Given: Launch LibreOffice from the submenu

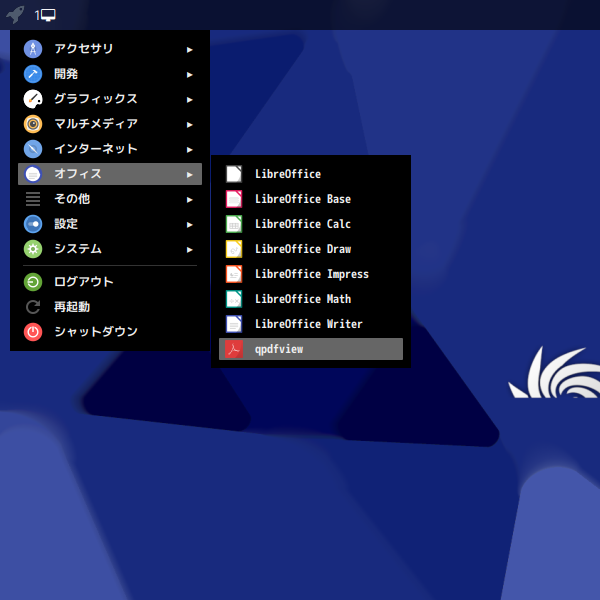Looking at the screenshot, I should (x=311, y=174).
